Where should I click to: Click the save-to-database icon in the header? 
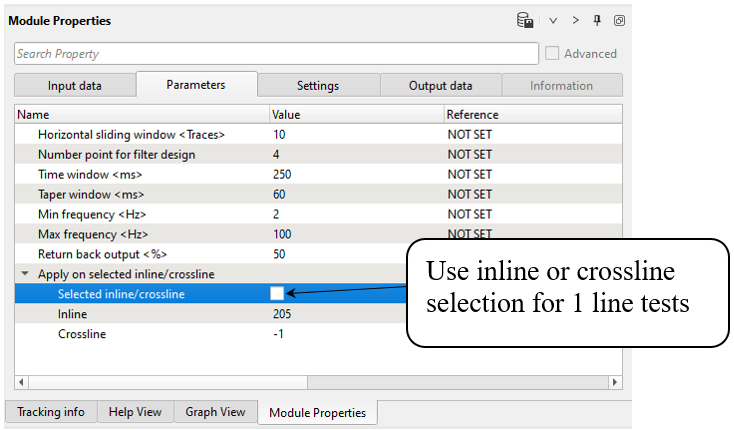coord(524,20)
